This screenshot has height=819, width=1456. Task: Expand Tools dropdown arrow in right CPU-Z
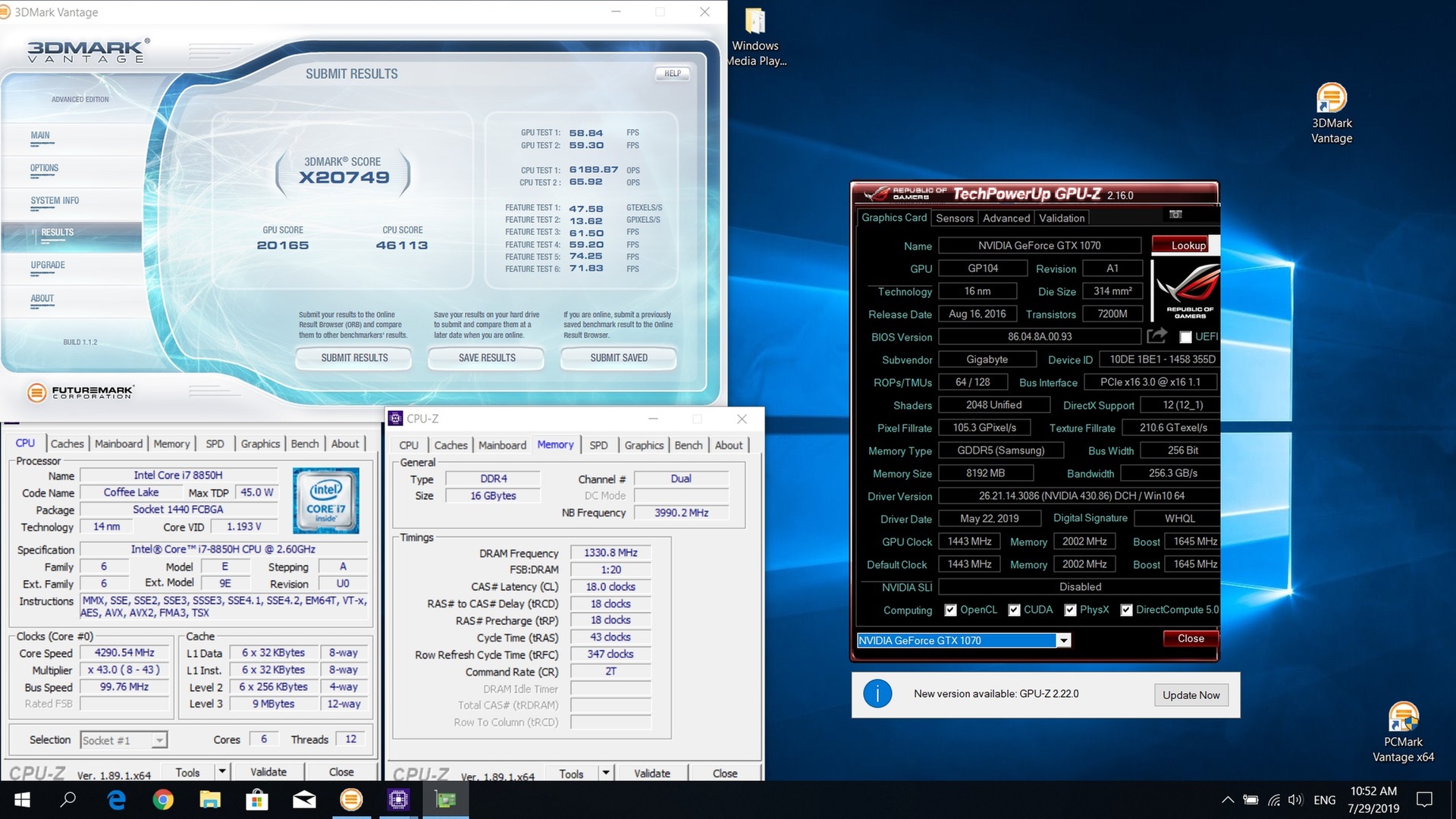click(x=606, y=773)
